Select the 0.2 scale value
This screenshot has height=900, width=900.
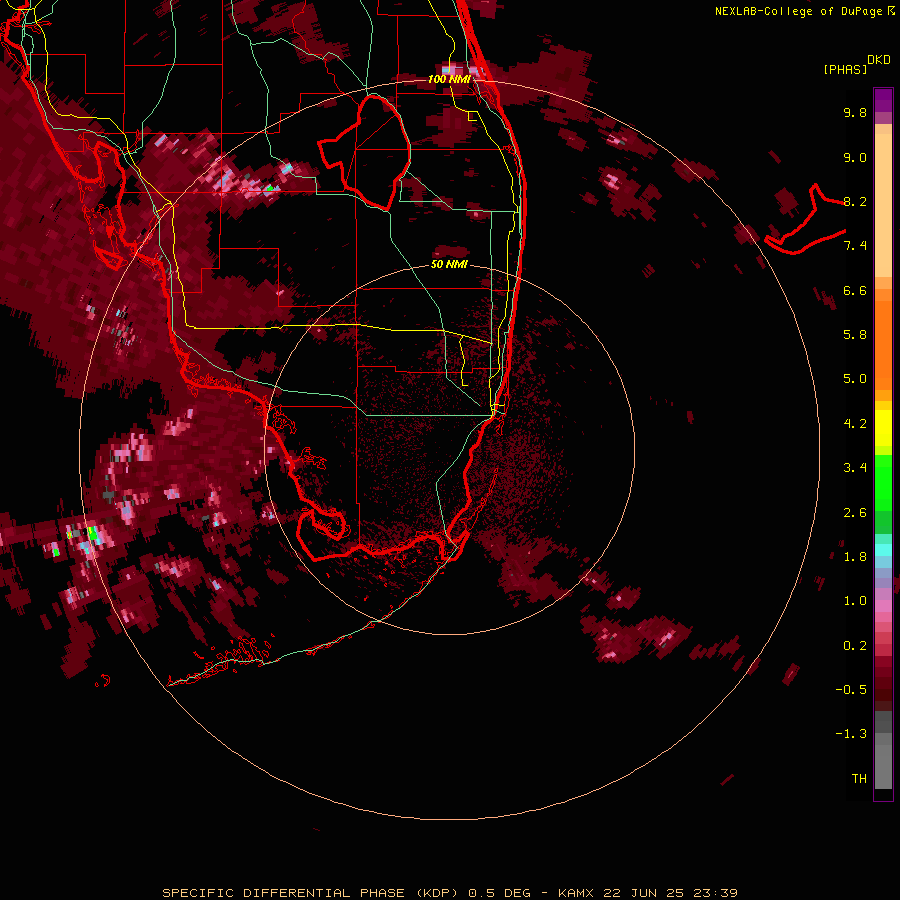[855, 646]
